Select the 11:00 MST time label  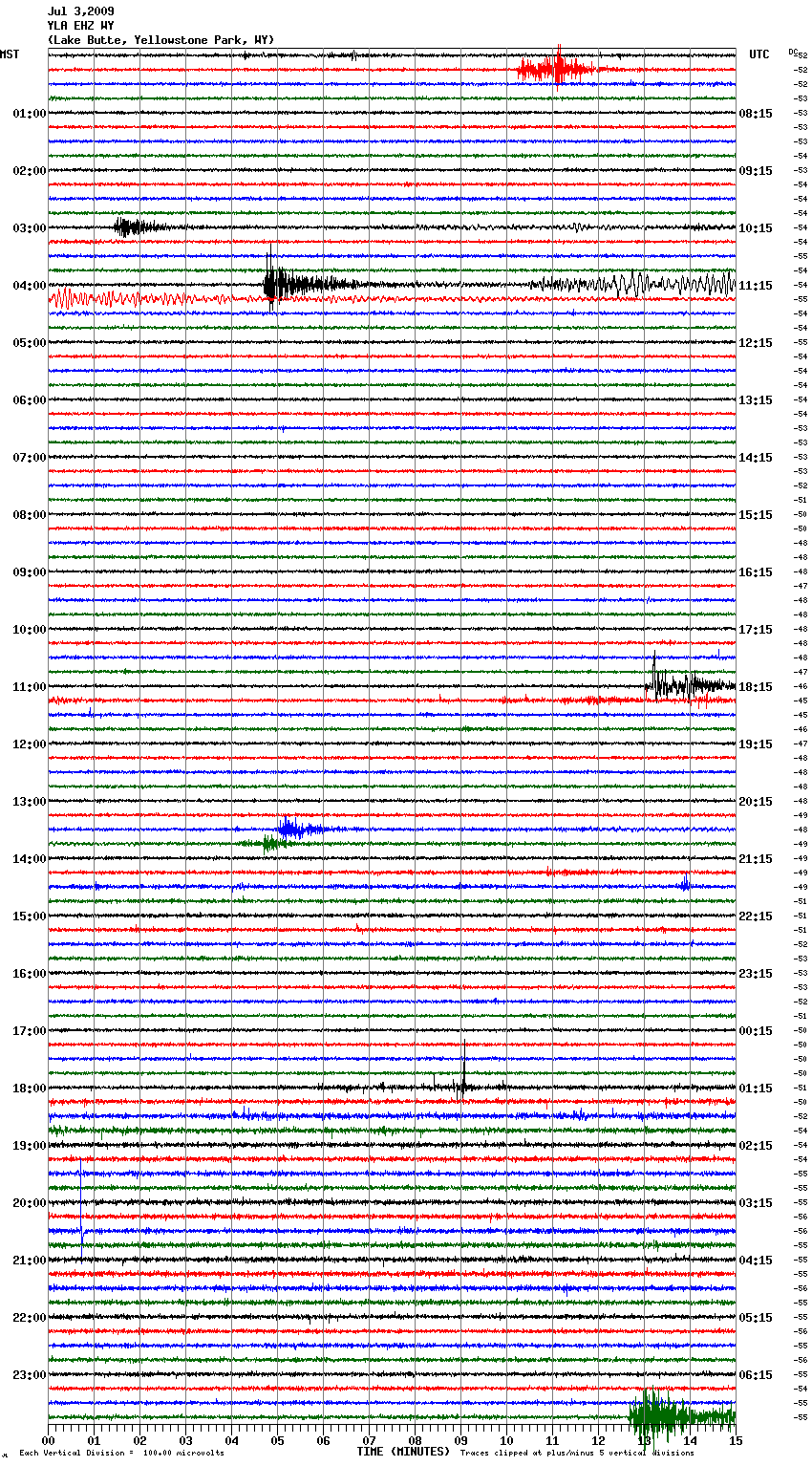(30, 687)
